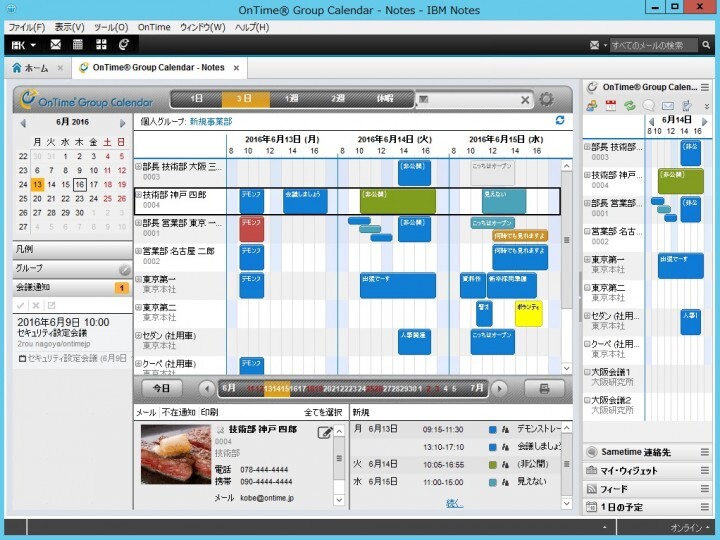Clear the filter field with the X

pyautogui.click(x=525, y=100)
